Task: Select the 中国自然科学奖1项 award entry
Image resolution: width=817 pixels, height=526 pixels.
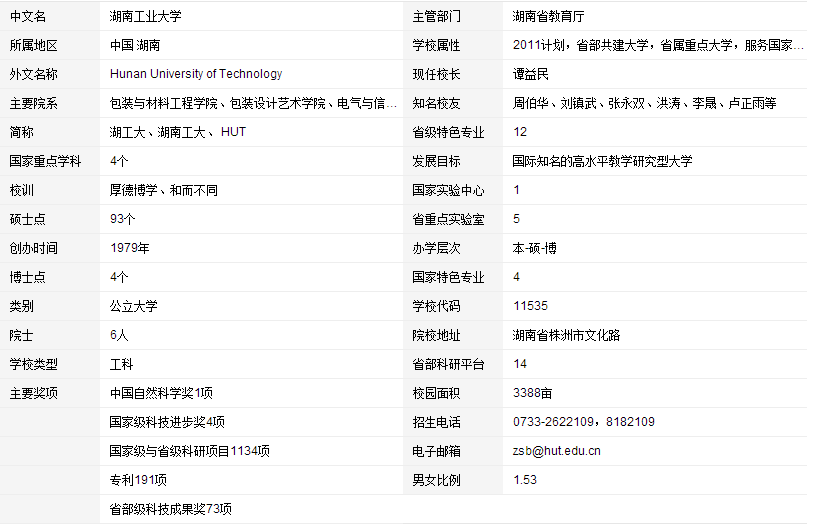Action: coord(161,393)
